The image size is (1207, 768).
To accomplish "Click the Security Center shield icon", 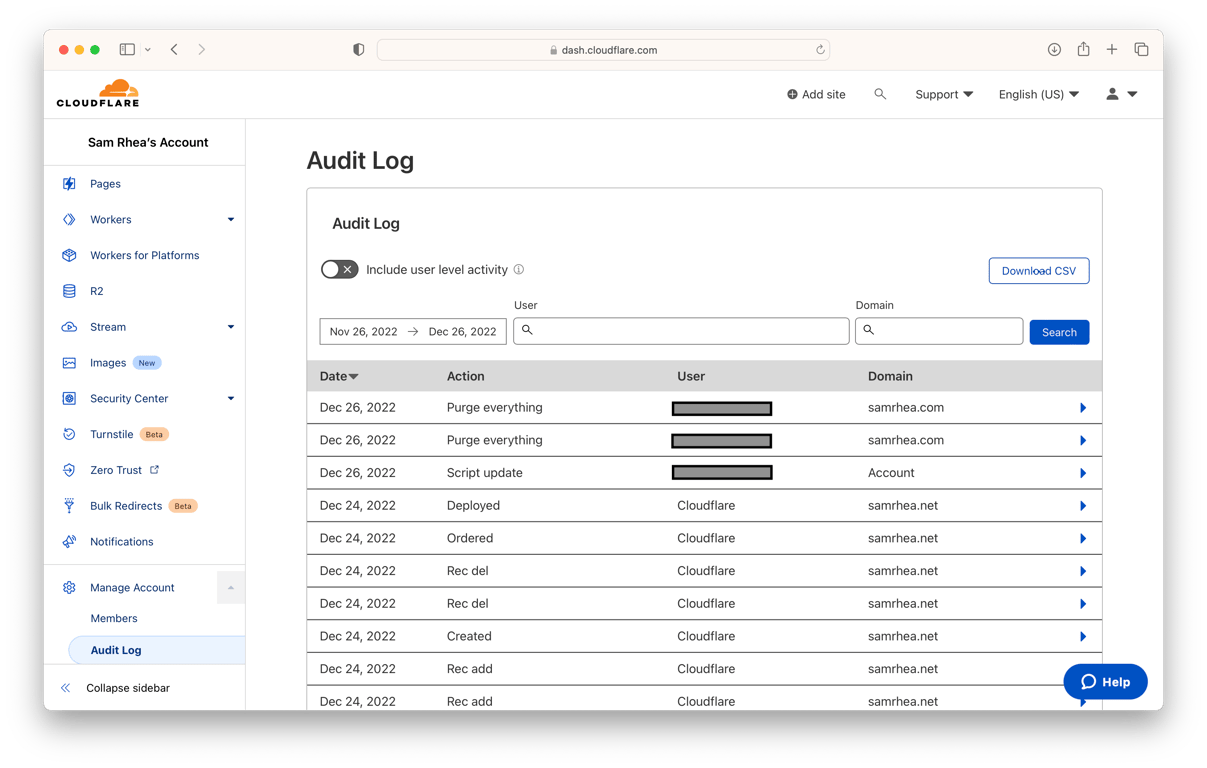I will [x=68, y=398].
